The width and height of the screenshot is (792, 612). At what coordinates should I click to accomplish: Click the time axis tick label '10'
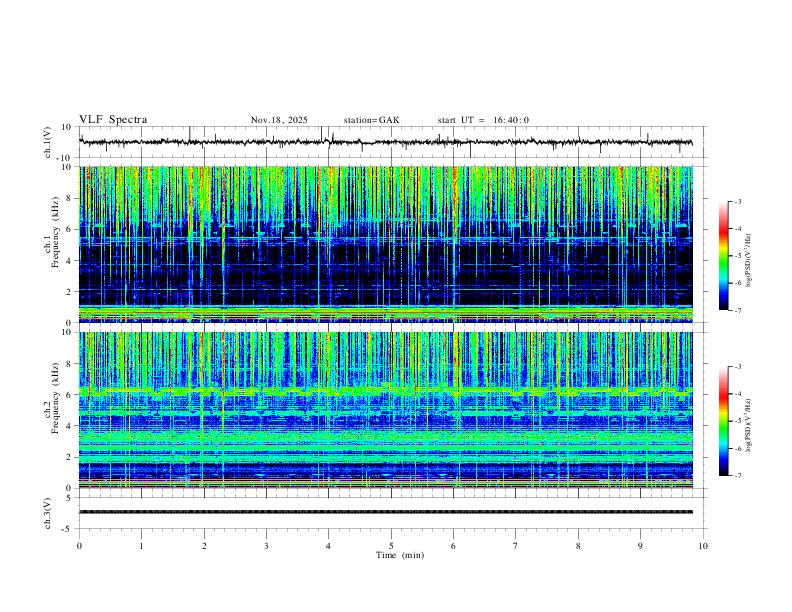(x=703, y=546)
